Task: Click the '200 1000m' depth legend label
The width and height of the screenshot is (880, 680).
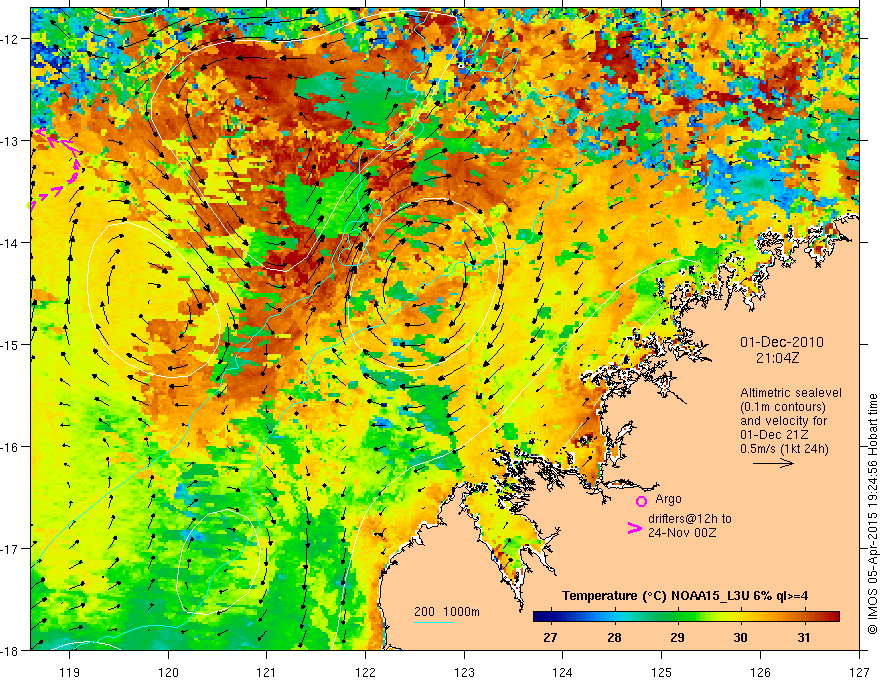Action: pyautogui.click(x=447, y=612)
